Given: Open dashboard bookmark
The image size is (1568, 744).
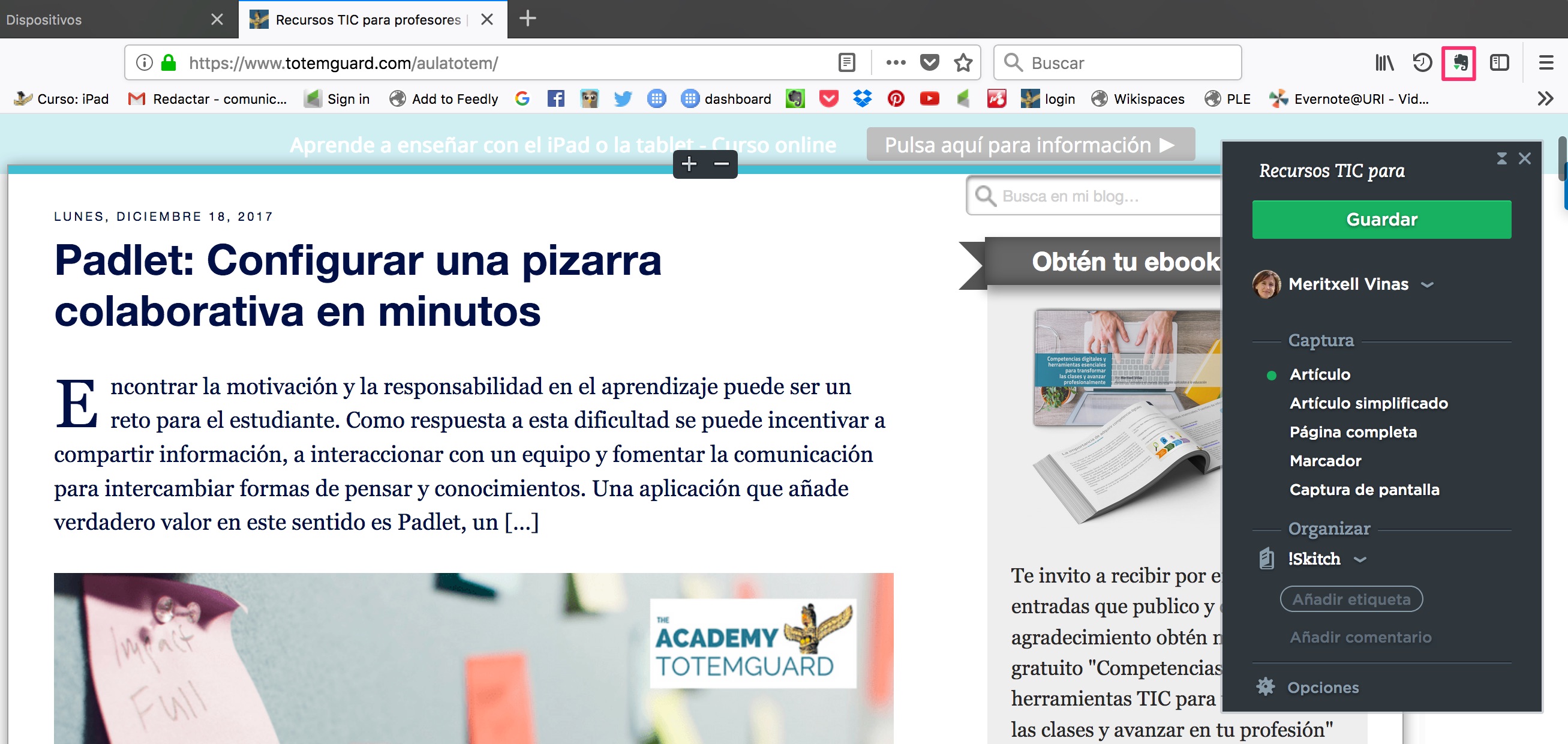Looking at the screenshot, I should 726,98.
